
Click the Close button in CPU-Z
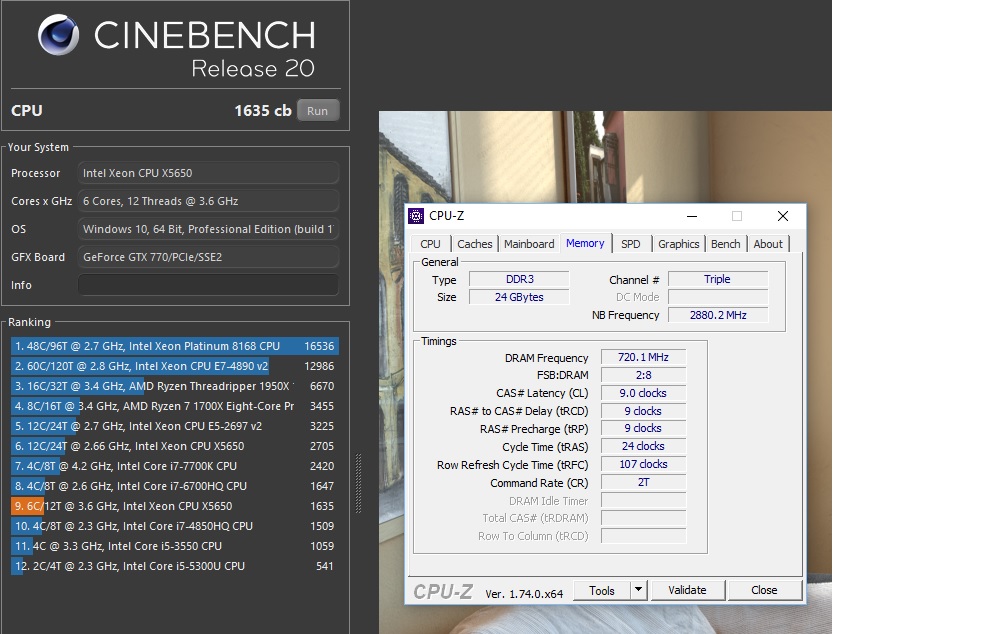pyautogui.click(x=764, y=590)
